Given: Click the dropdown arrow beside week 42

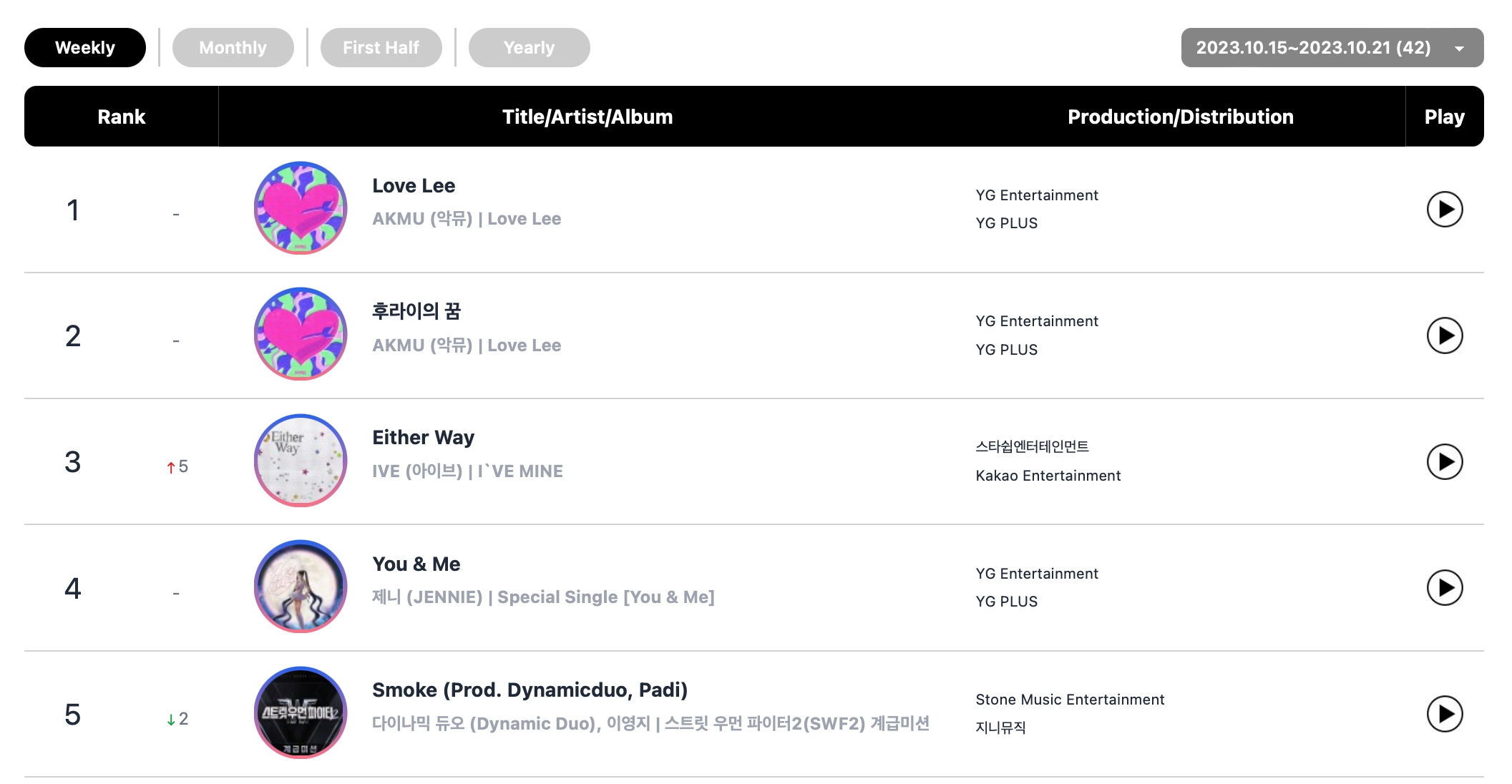Looking at the screenshot, I should 1459,49.
